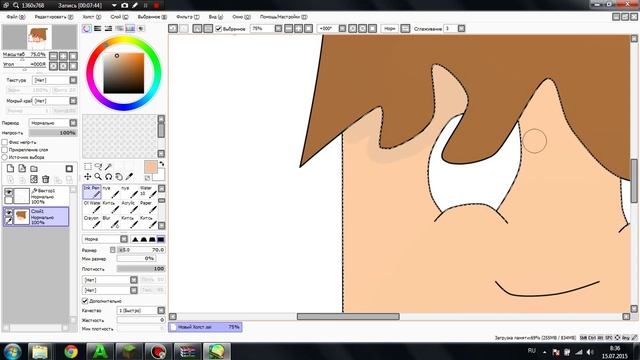Toggle the color wheel panel icon
The height and width of the screenshot is (360, 640).
87,28
